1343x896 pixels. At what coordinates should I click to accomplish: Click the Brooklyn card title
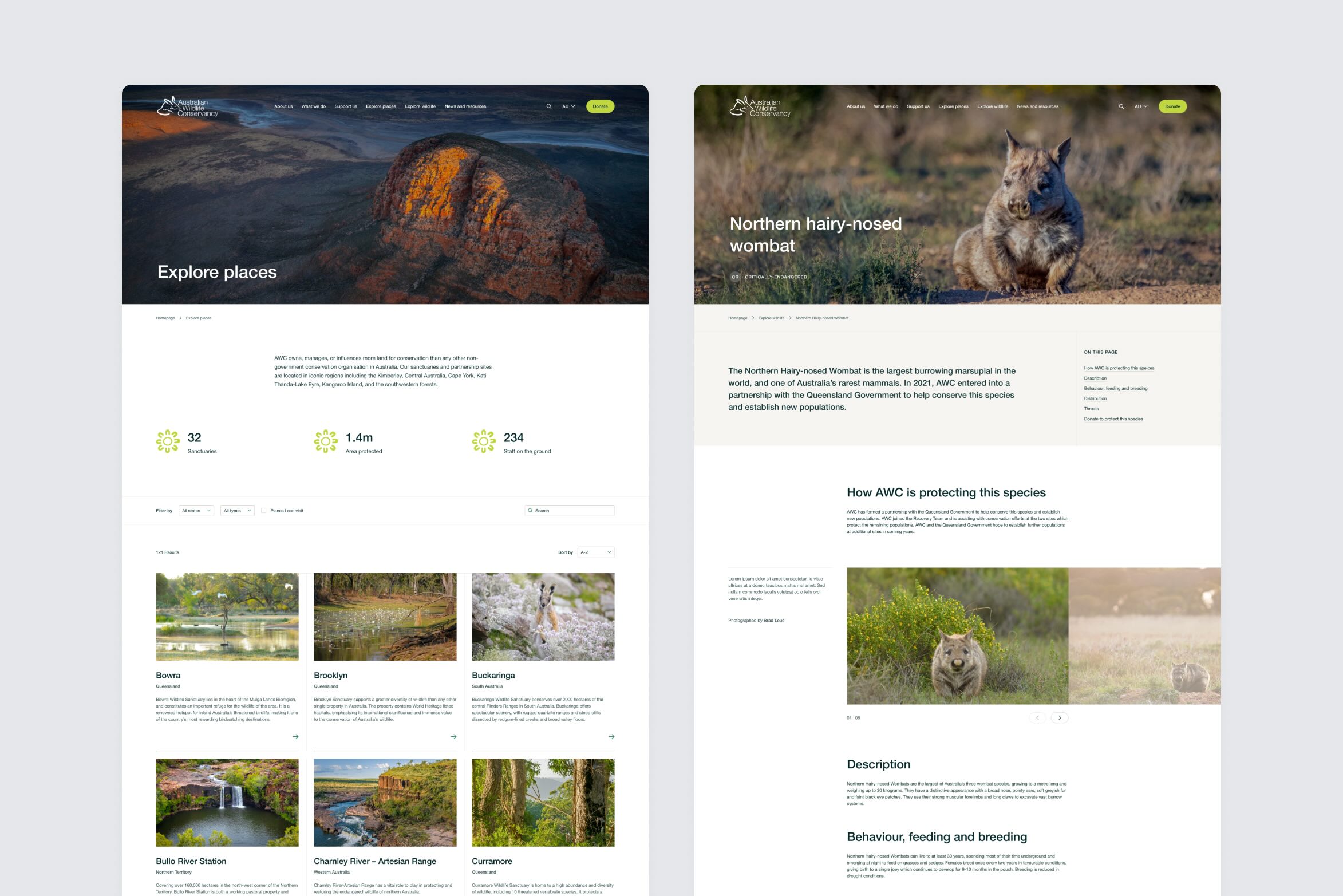331,676
